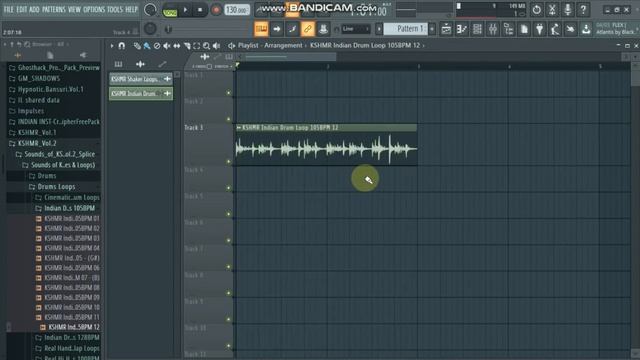The height and width of the screenshot is (360, 640).
Task: Open the PATTERNS menu
Action: click(x=53, y=9)
